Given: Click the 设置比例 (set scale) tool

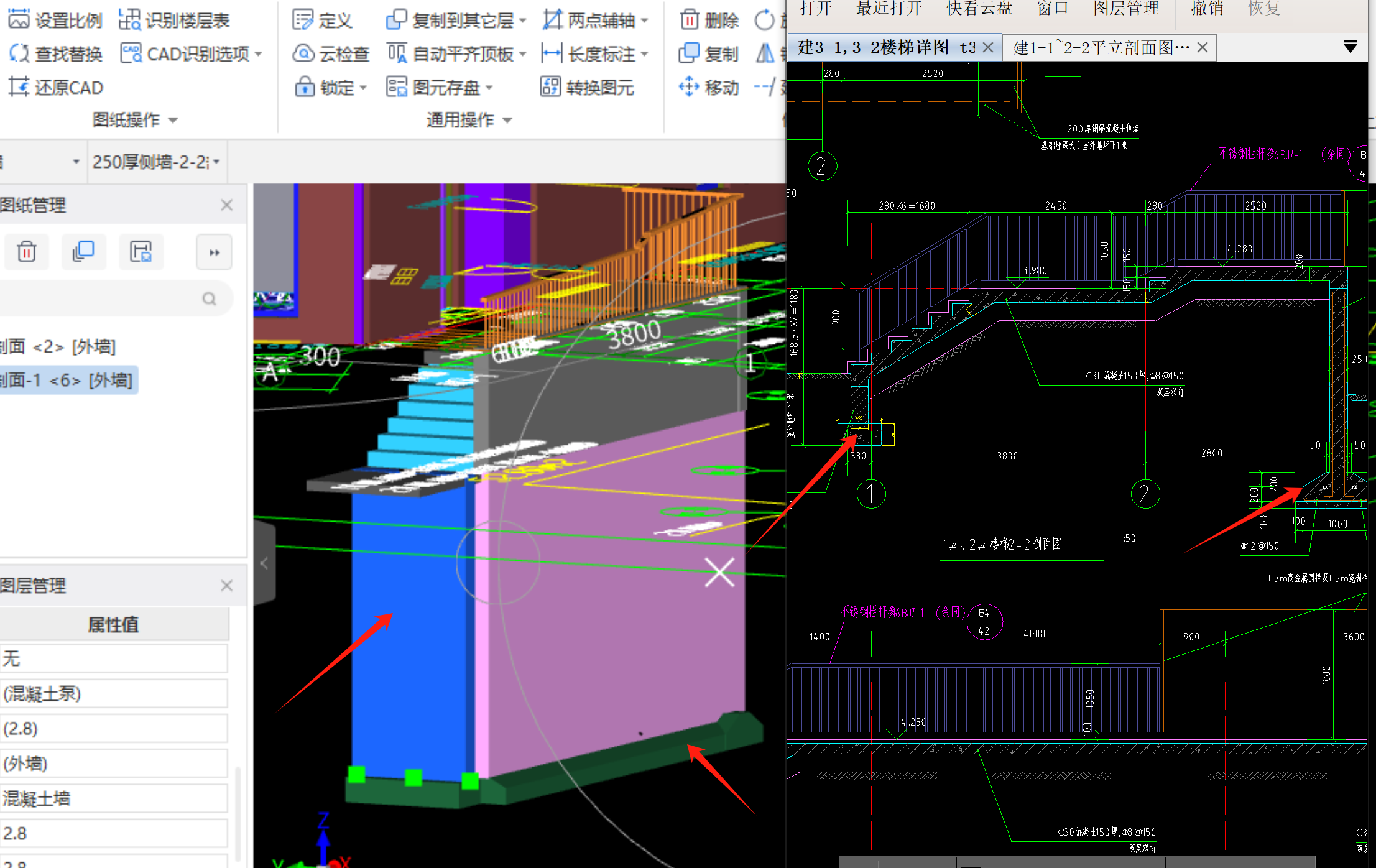Looking at the screenshot, I should [x=55, y=21].
